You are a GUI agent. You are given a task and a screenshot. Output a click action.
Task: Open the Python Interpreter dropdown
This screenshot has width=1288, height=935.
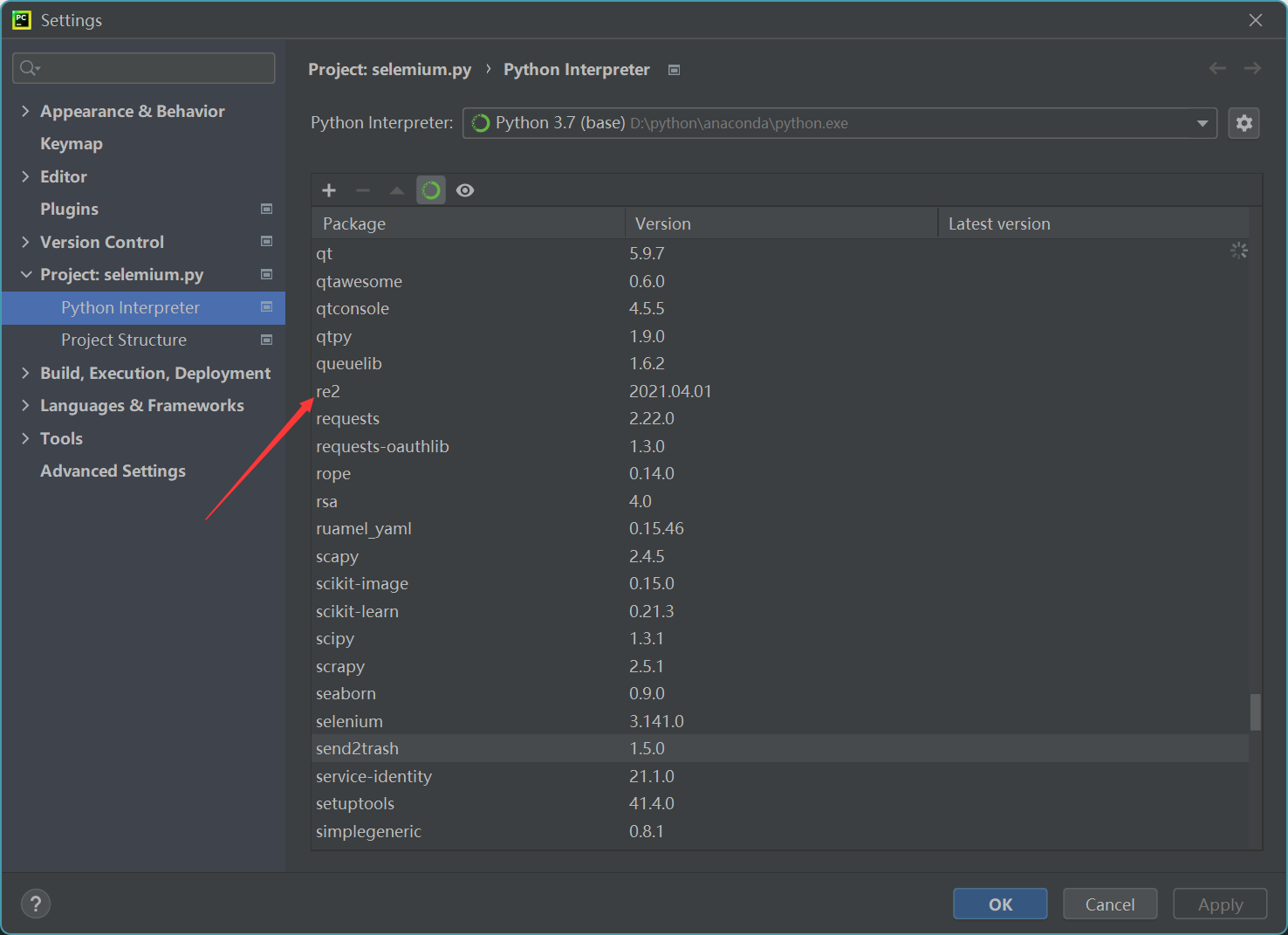(x=839, y=123)
